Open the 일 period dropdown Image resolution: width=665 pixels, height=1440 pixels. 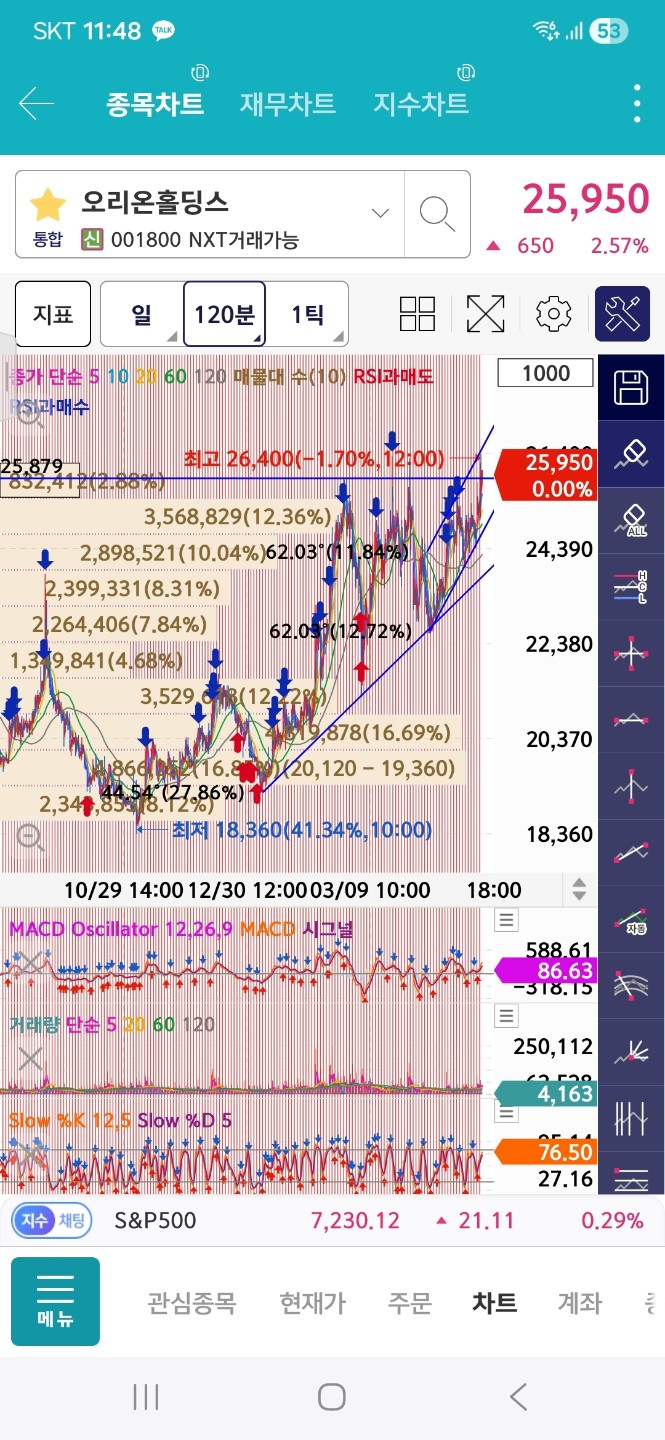click(x=142, y=314)
